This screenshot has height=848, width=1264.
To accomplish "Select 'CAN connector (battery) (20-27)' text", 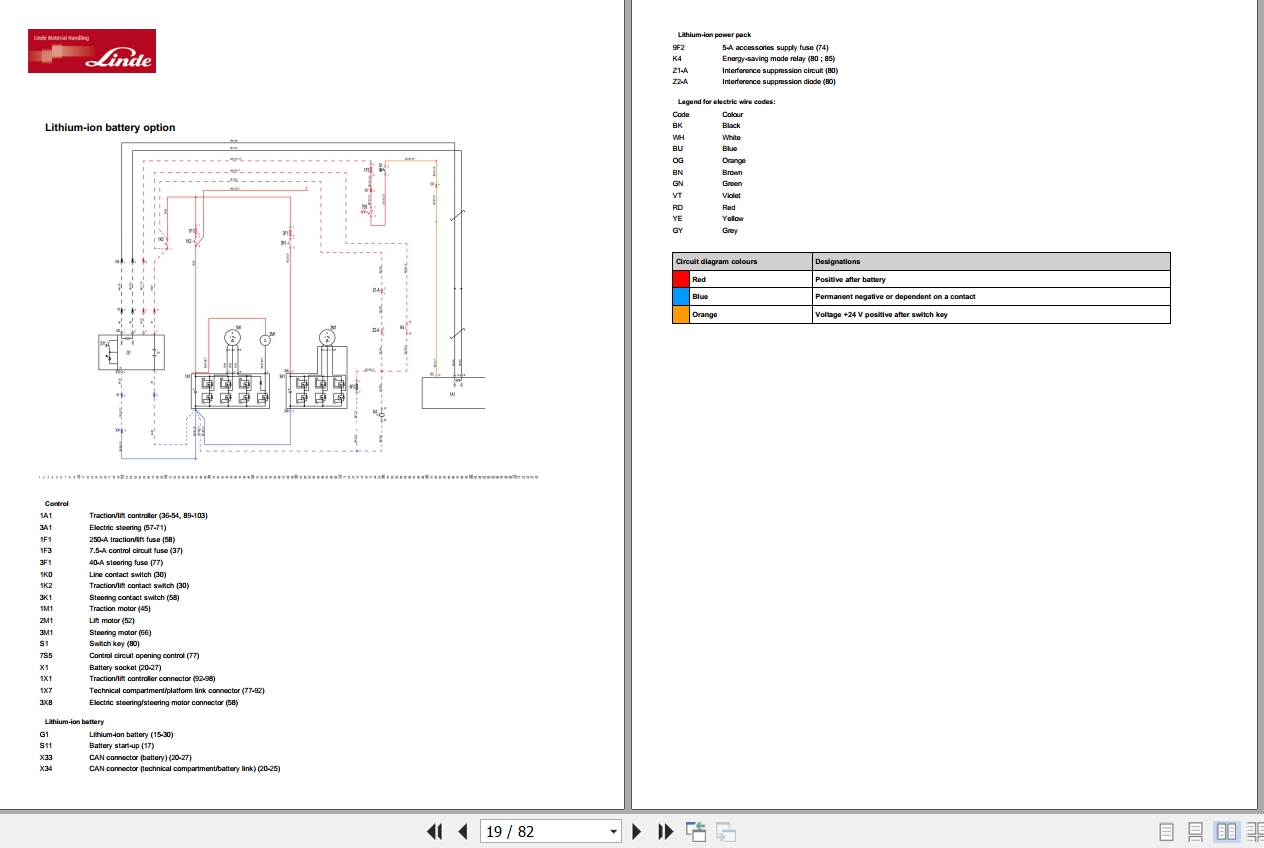I will pos(140,757).
